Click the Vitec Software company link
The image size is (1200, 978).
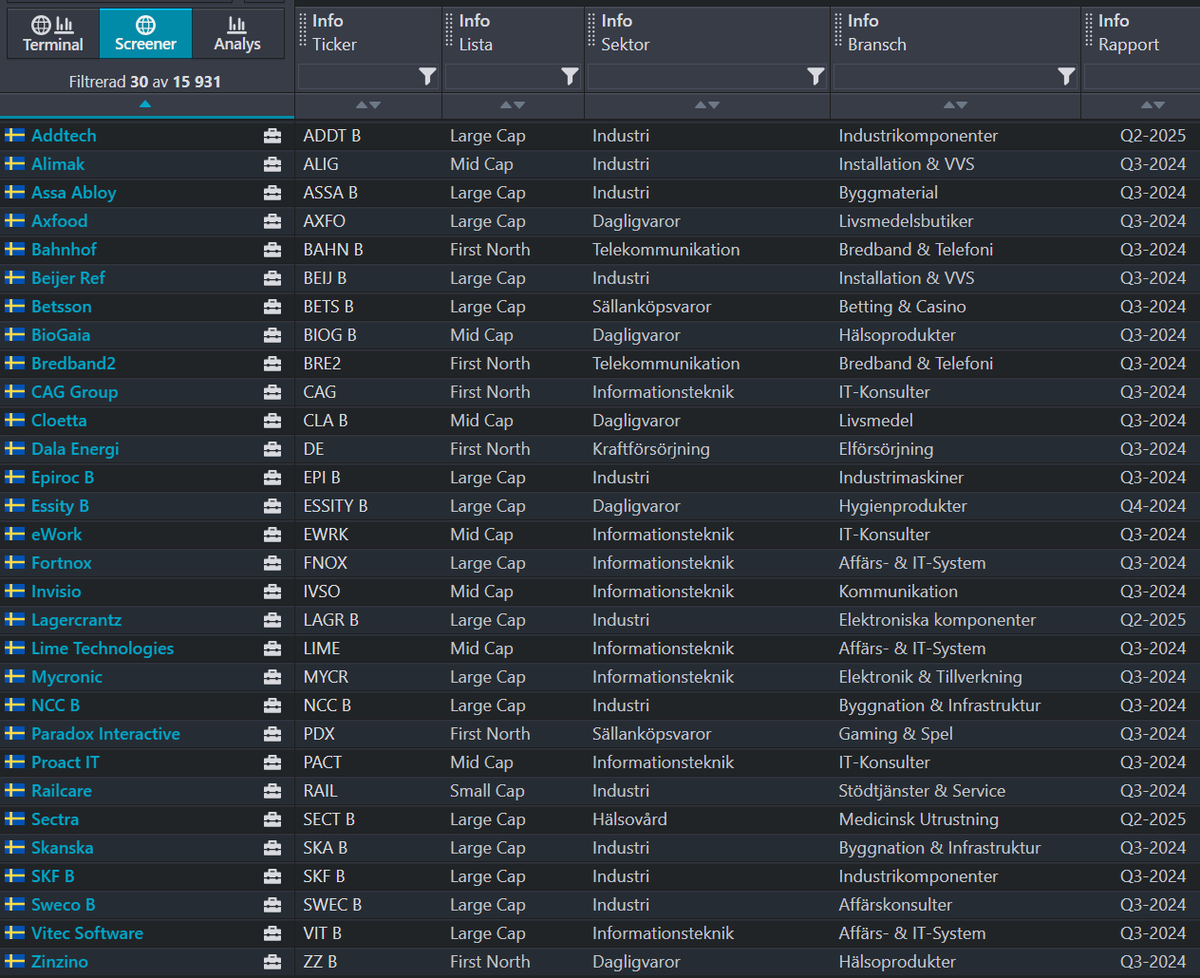pos(87,934)
